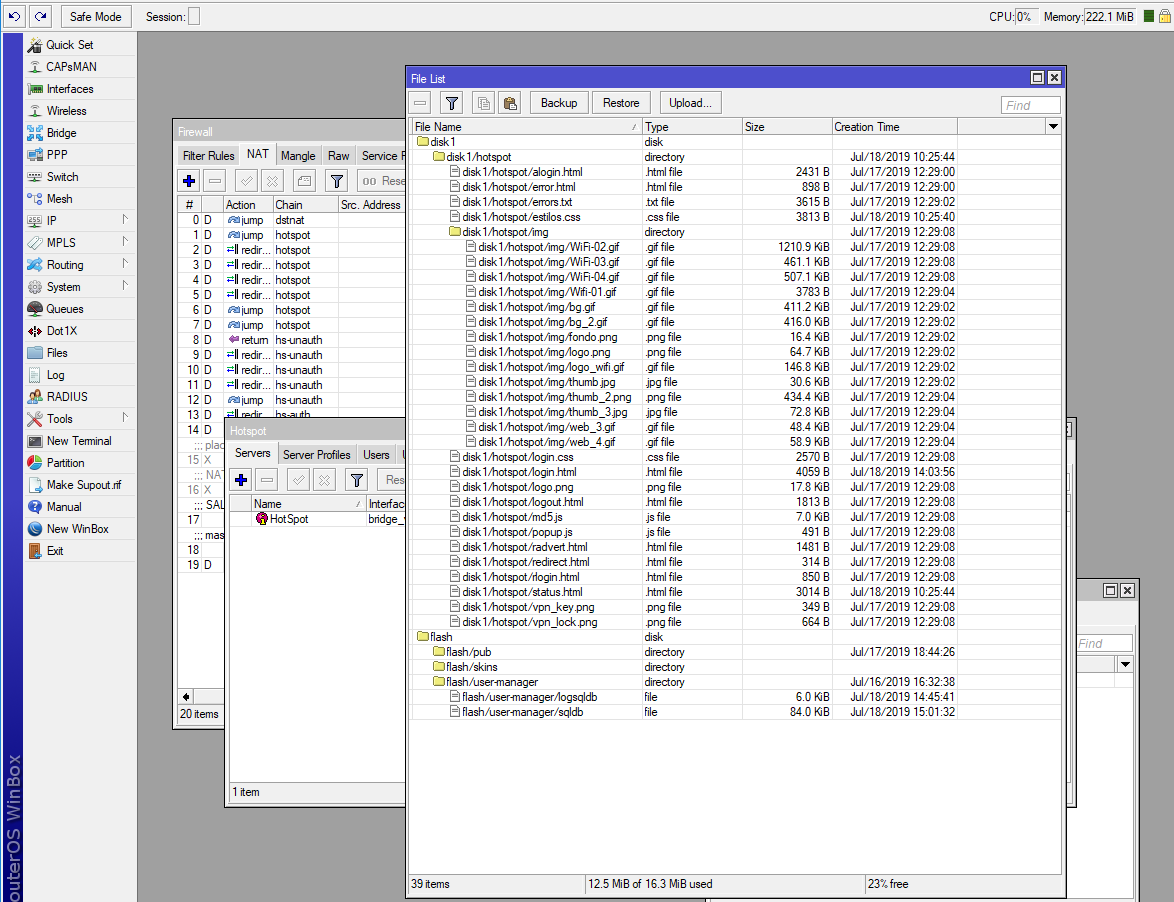Click the undo arrow icon

[x=12, y=16]
